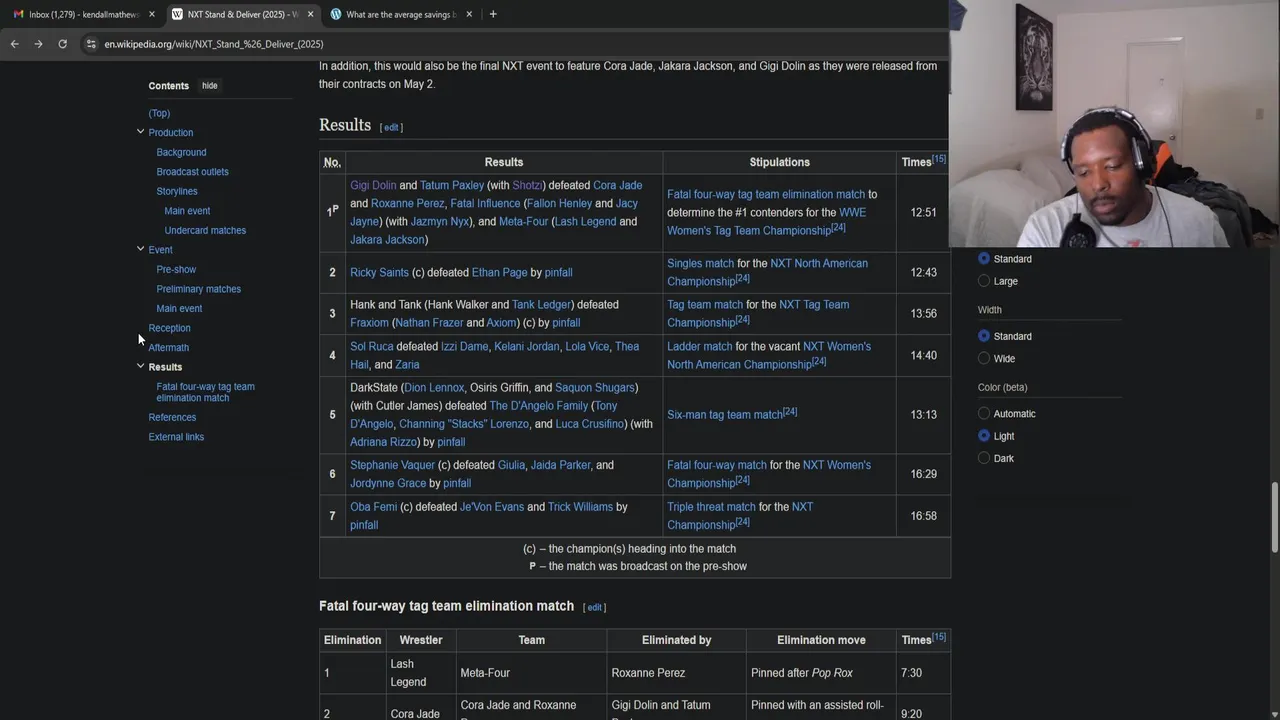The height and width of the screenshot is (720, 1280).
Task: Open References in Contents
Action: [x=172, y=417]
